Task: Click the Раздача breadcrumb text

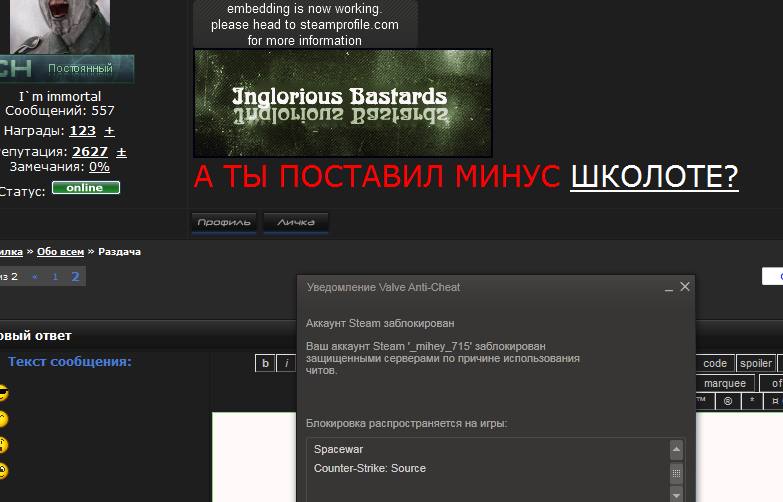Action: pos(119,252)
